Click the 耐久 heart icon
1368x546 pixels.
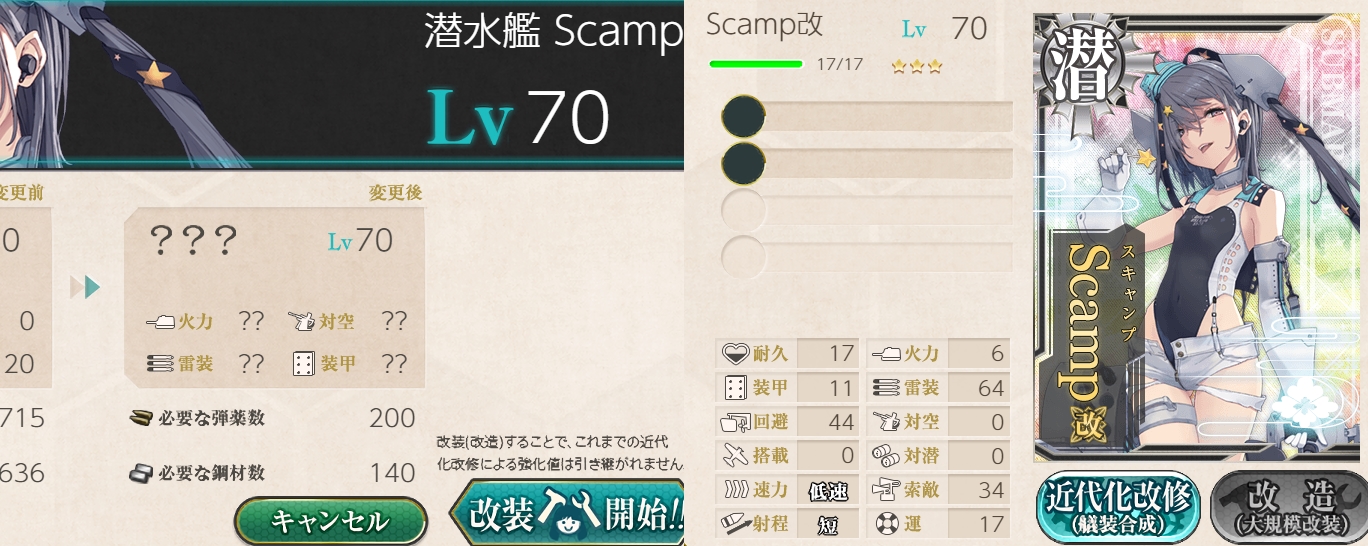point(735,353)
